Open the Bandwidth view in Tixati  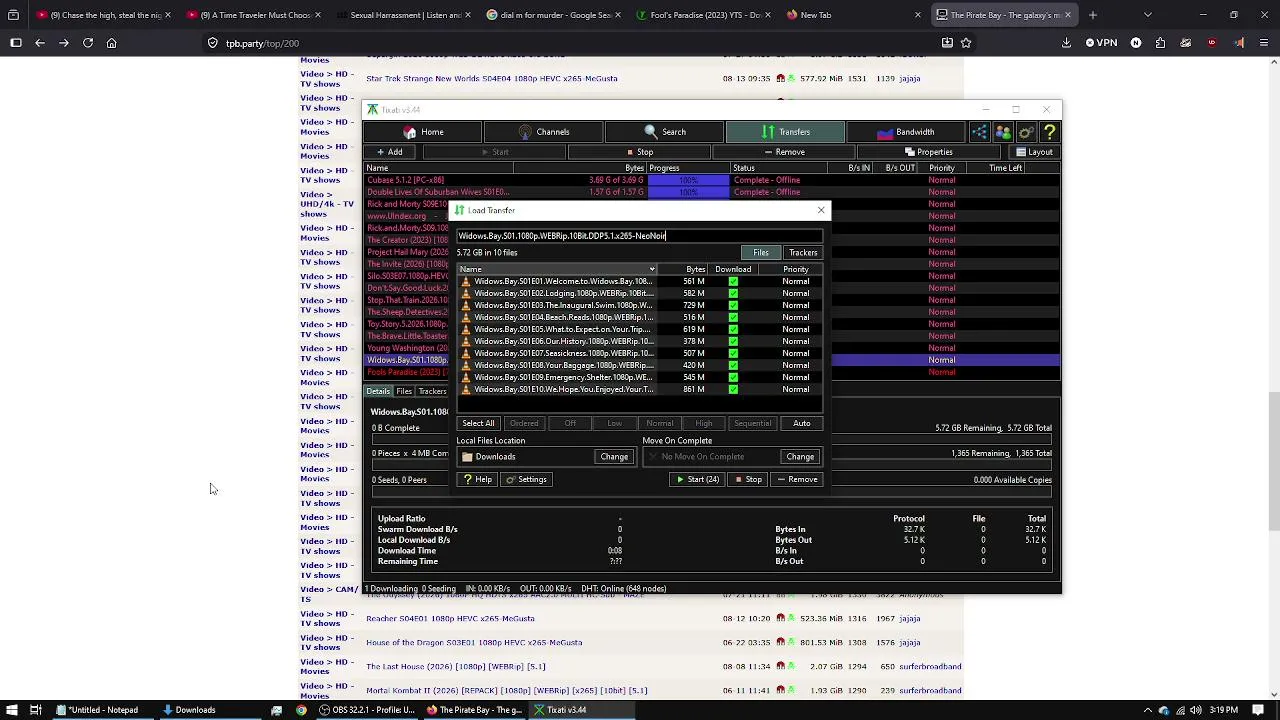click(x=905, y=132)
